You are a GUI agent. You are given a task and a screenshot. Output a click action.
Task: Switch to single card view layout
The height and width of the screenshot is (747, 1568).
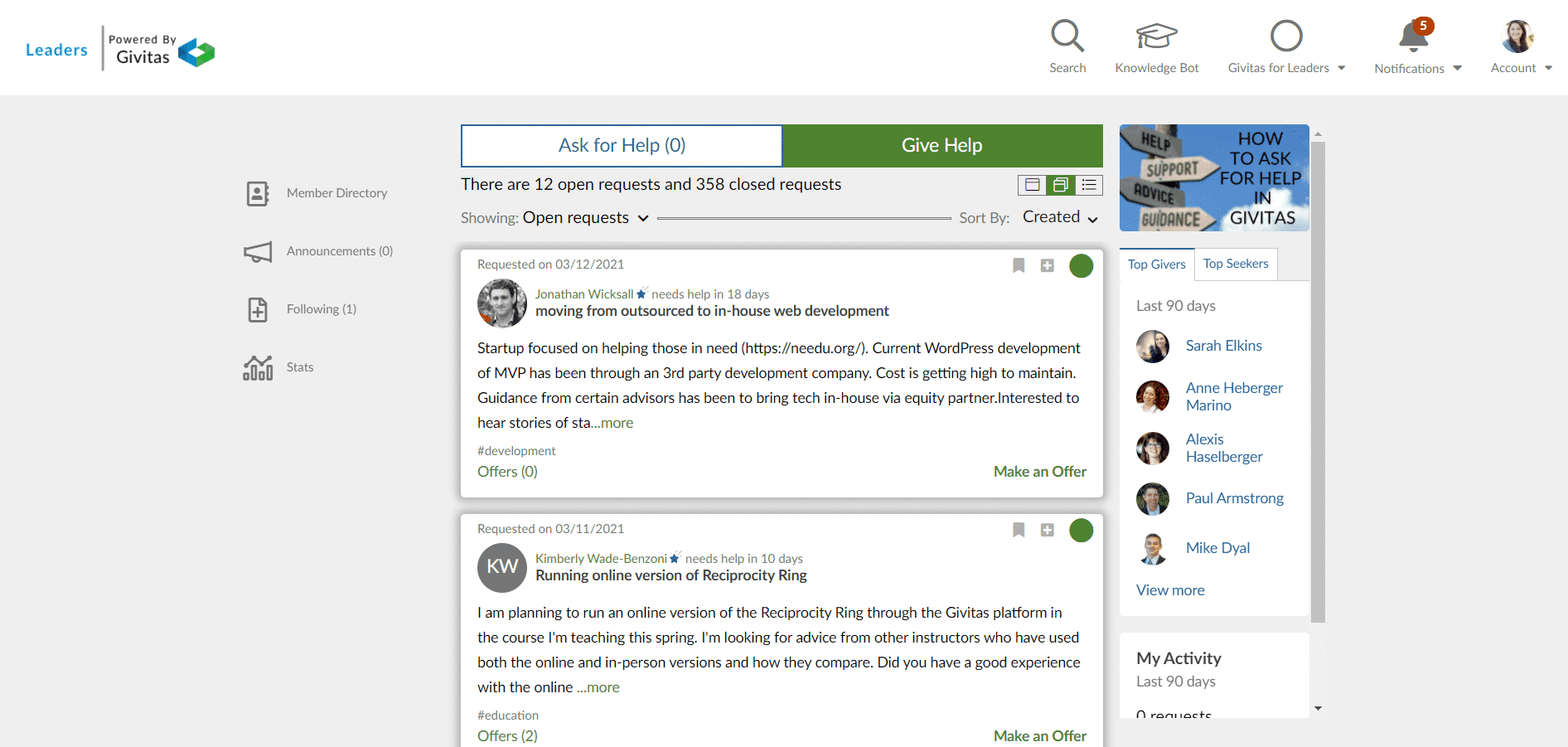(x=1033, y=185)
